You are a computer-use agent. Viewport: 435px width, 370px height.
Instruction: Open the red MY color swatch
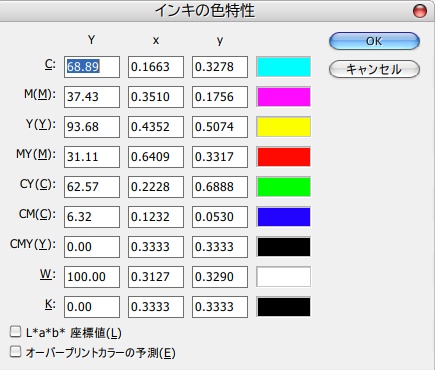(284, 157)
